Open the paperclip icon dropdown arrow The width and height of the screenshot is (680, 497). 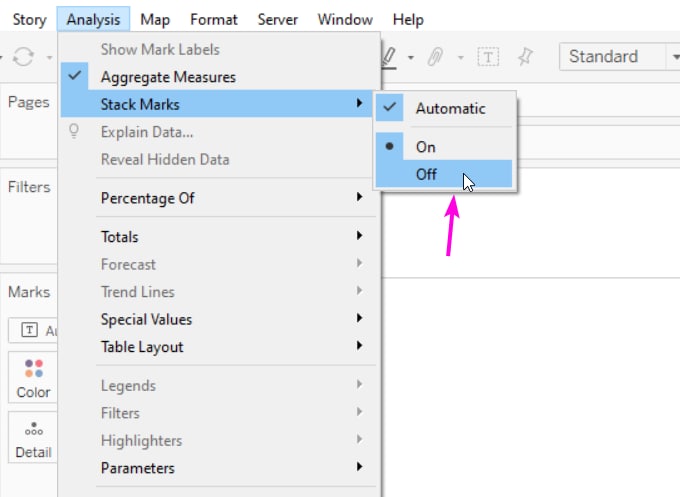461,57
